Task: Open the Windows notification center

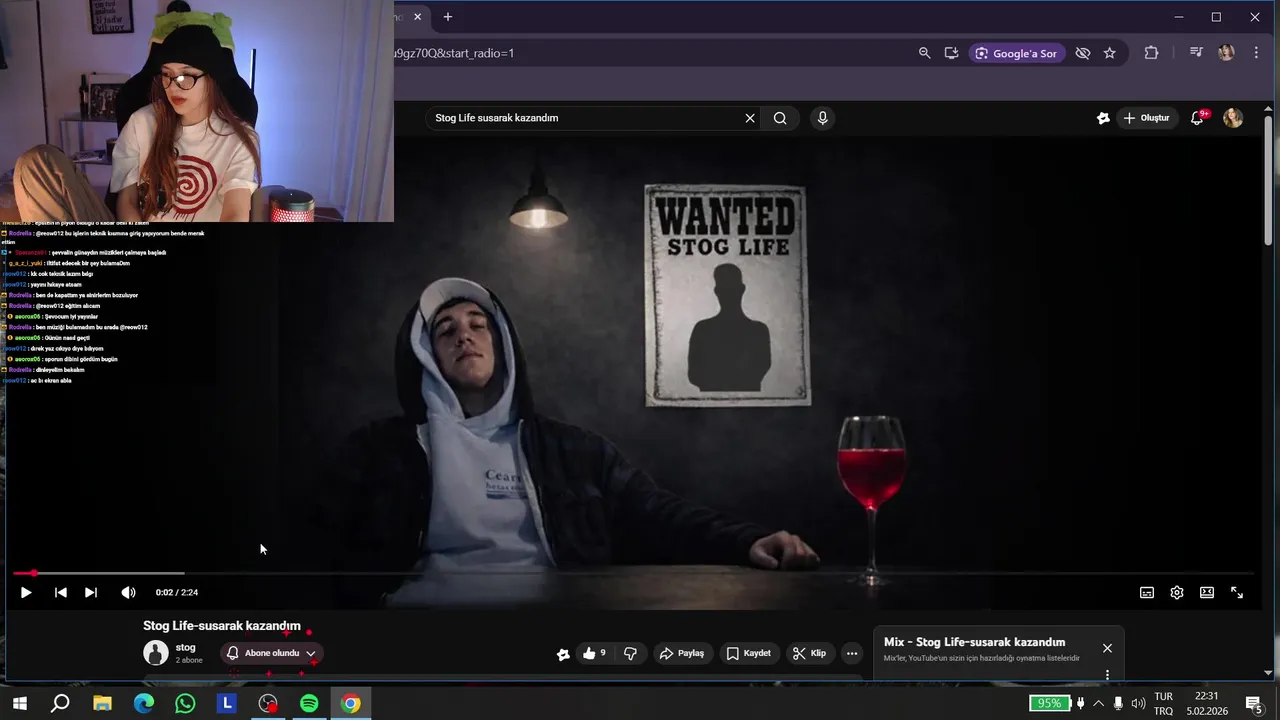Action: 1254,703
